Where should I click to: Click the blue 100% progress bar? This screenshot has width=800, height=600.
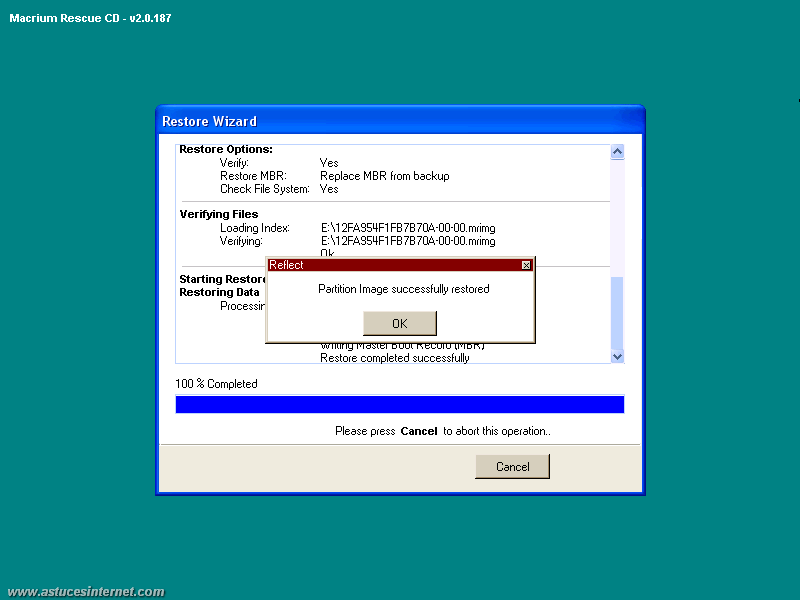(x=399, y=405)
